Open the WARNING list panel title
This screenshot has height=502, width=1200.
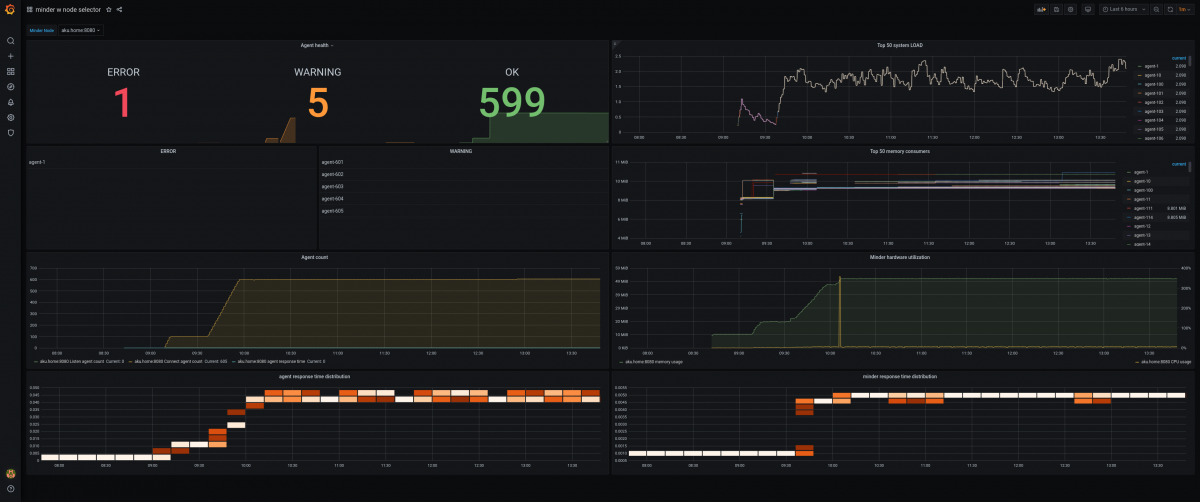click(x=462, y=151)
